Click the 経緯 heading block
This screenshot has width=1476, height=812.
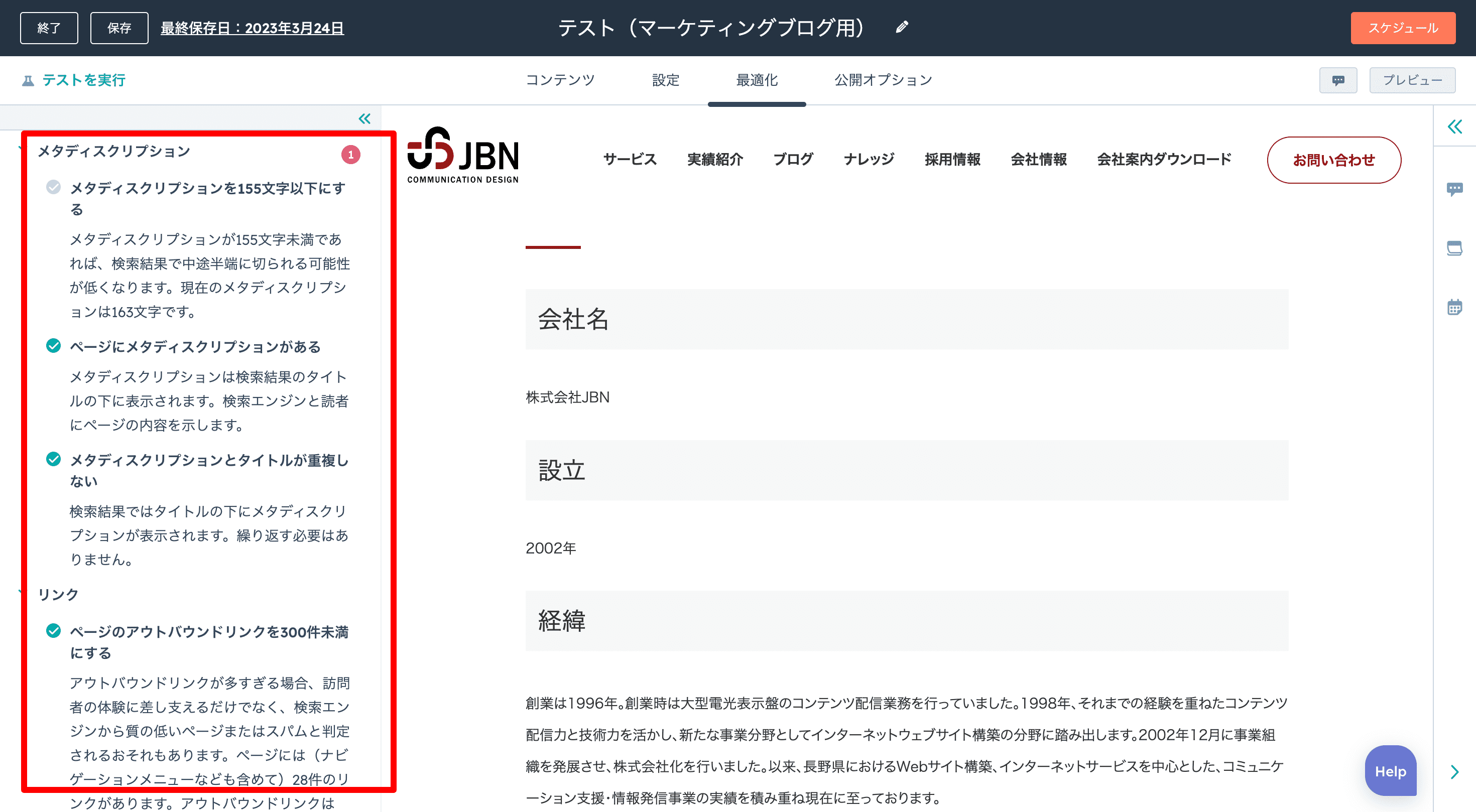907,621
